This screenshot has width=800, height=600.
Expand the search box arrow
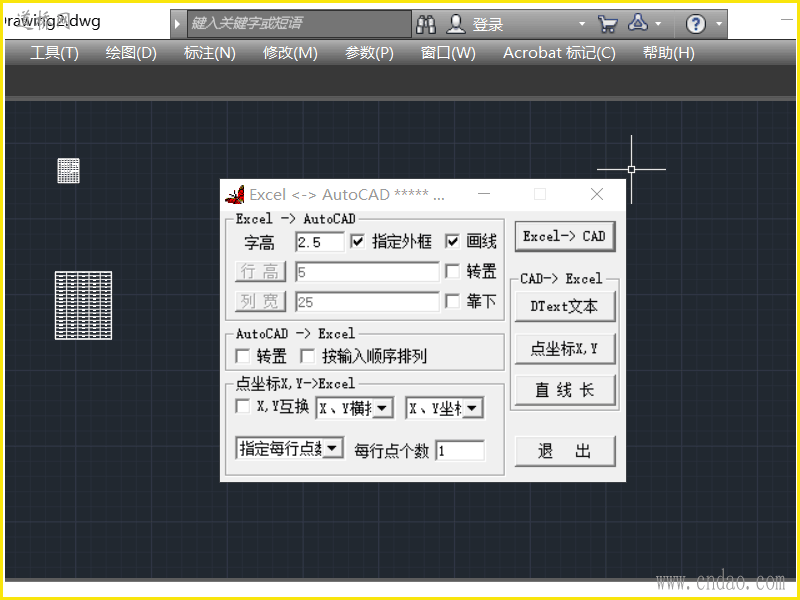pyautogui.click(x=177, y=23)
